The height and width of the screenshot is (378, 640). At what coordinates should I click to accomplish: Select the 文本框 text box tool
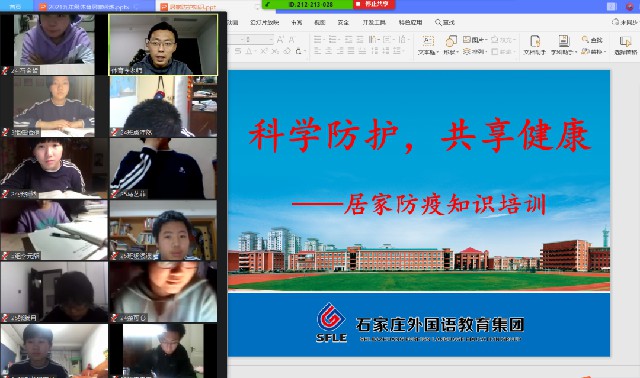pos(428,45)
